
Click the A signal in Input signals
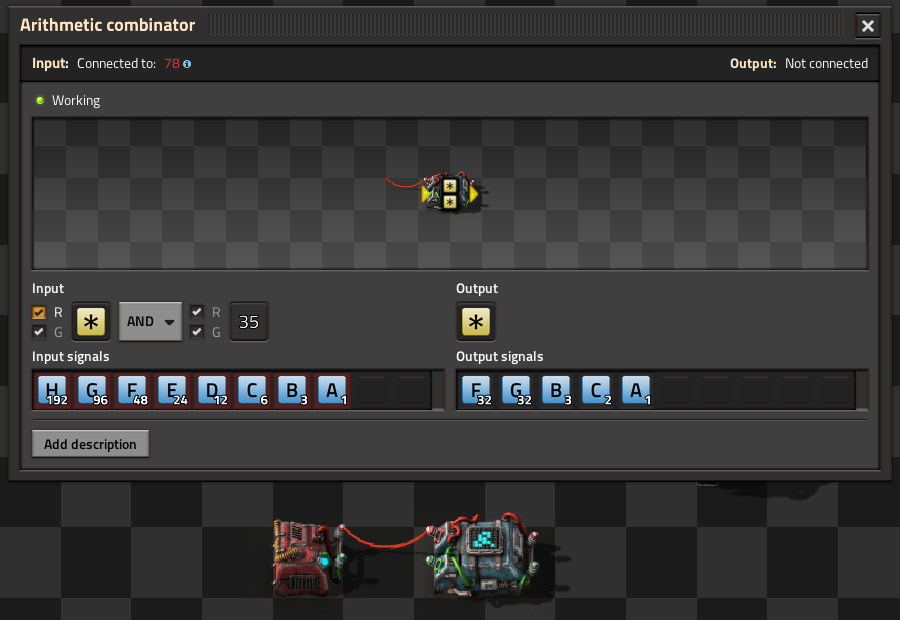[x=333, y=390]
